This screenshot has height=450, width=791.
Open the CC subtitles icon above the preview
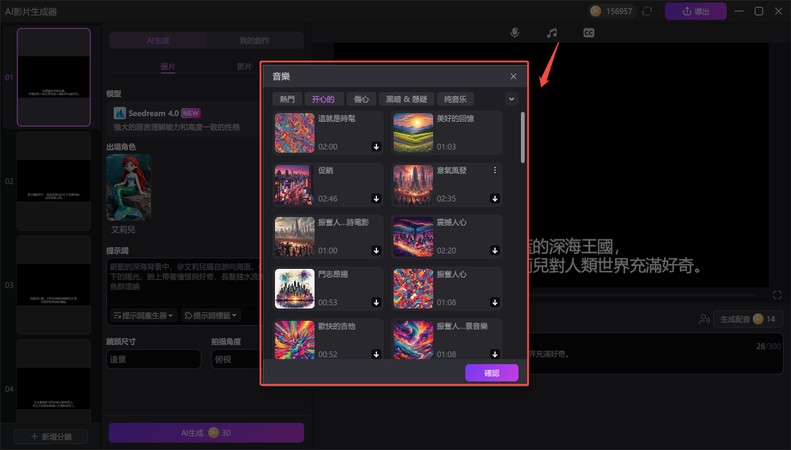coord(589,33)
